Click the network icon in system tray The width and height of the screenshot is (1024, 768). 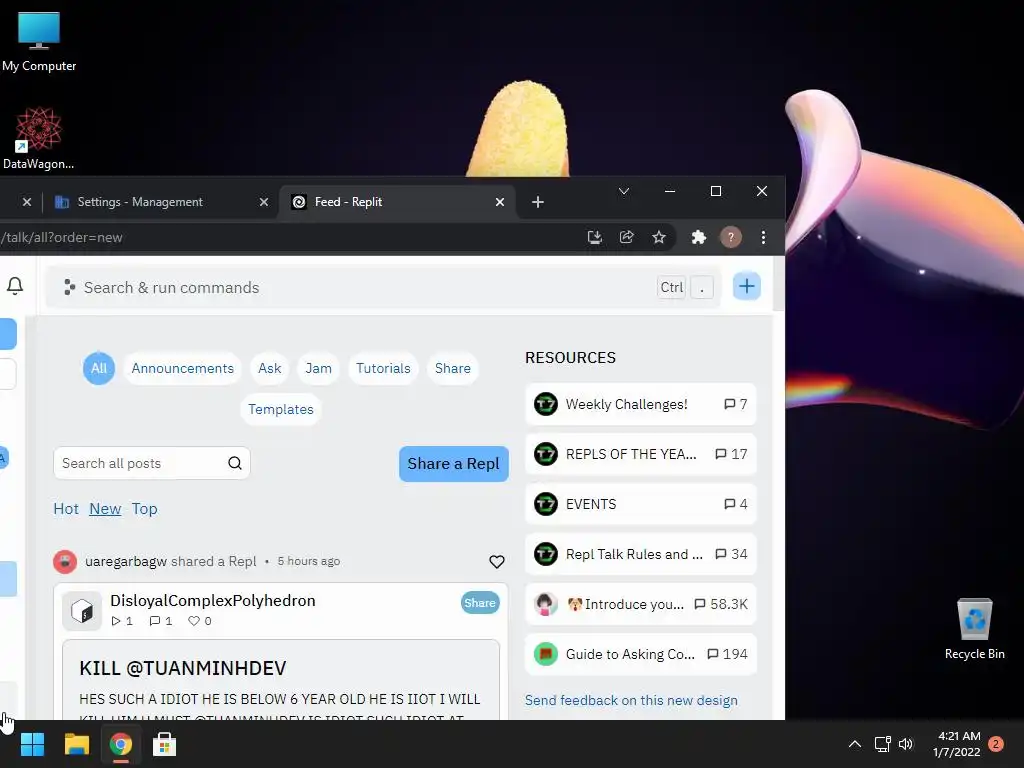tap(882, 744)
